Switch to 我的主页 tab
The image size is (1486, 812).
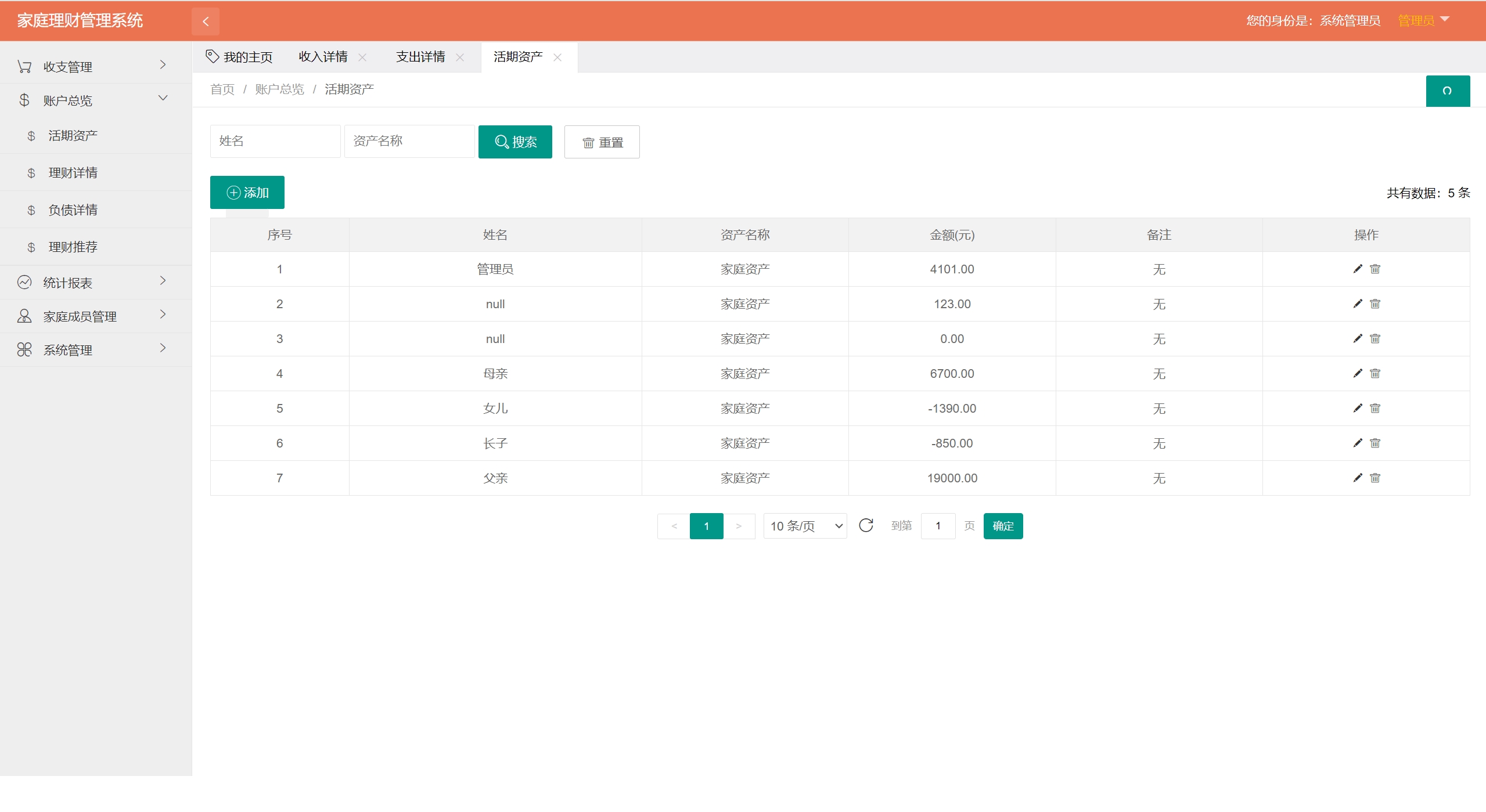[240, 57]
